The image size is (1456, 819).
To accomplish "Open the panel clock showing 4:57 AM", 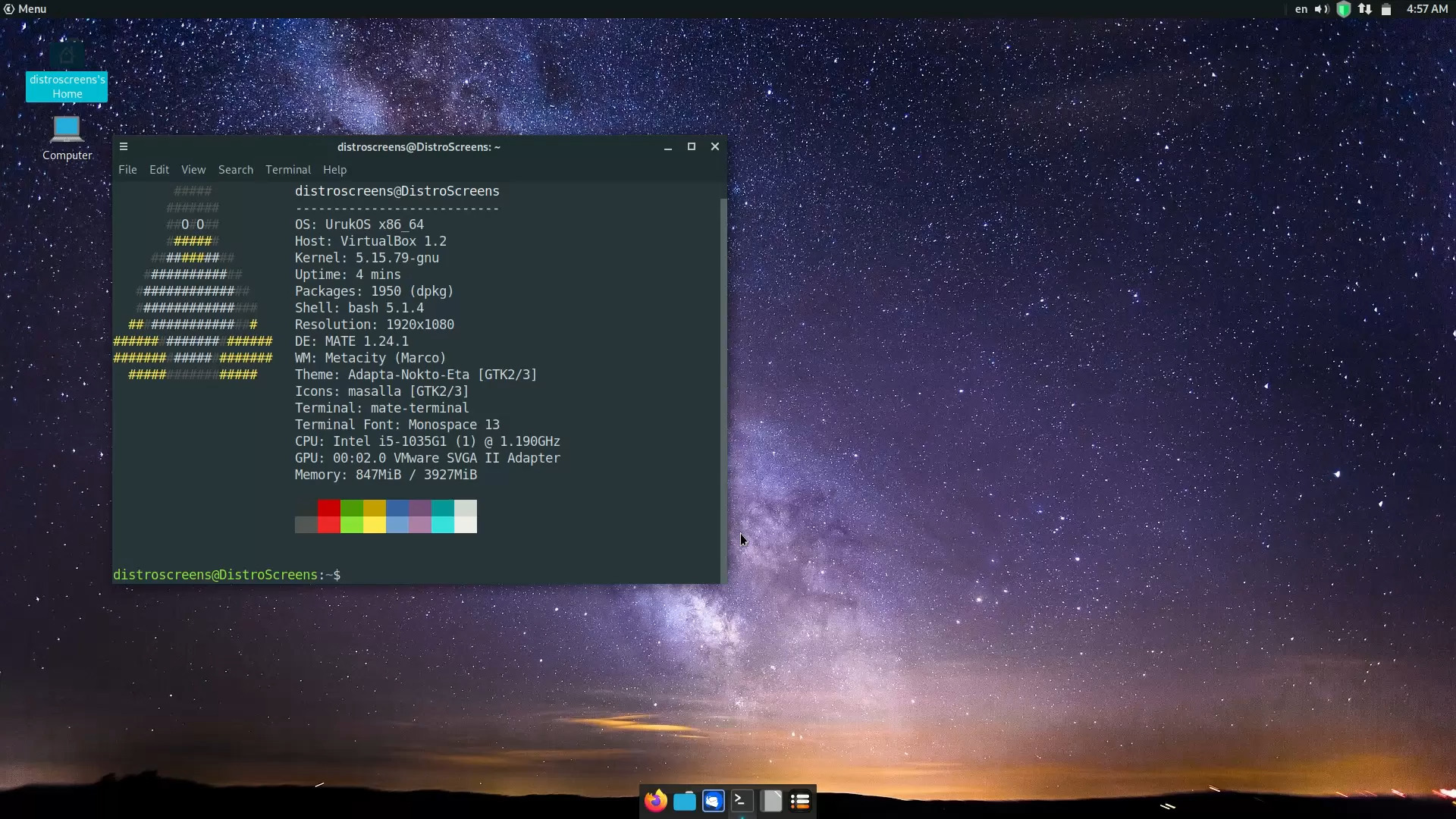I will [1427, 9].
